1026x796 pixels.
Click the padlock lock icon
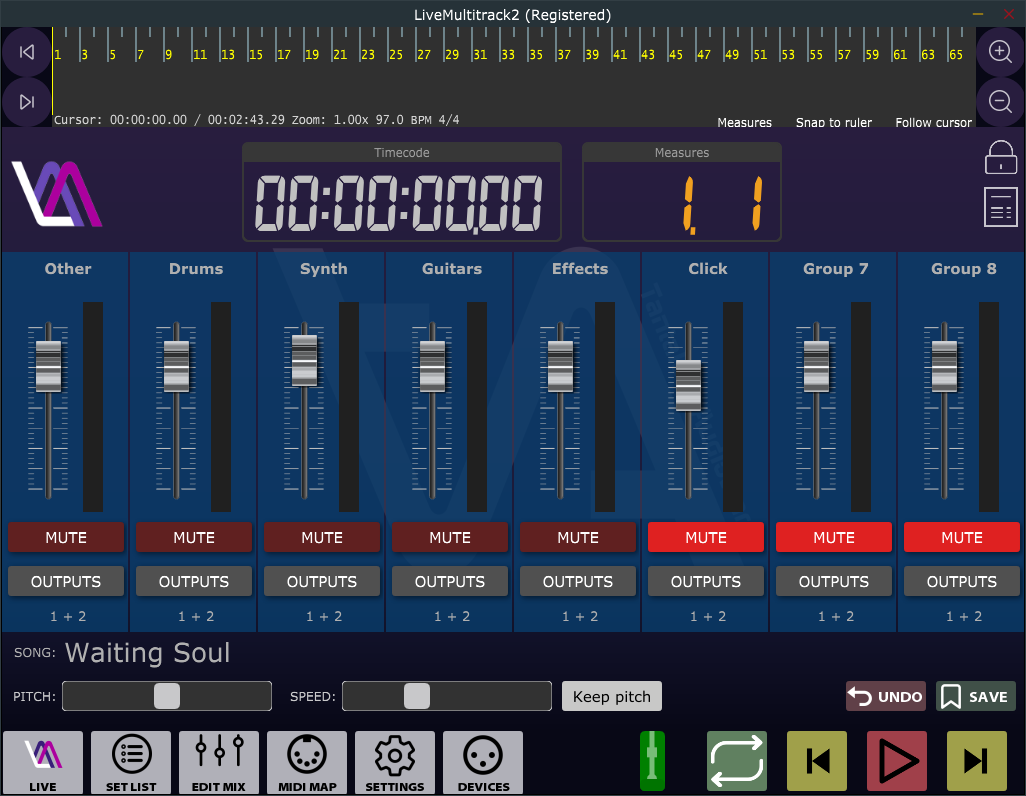coord(1000,157)
